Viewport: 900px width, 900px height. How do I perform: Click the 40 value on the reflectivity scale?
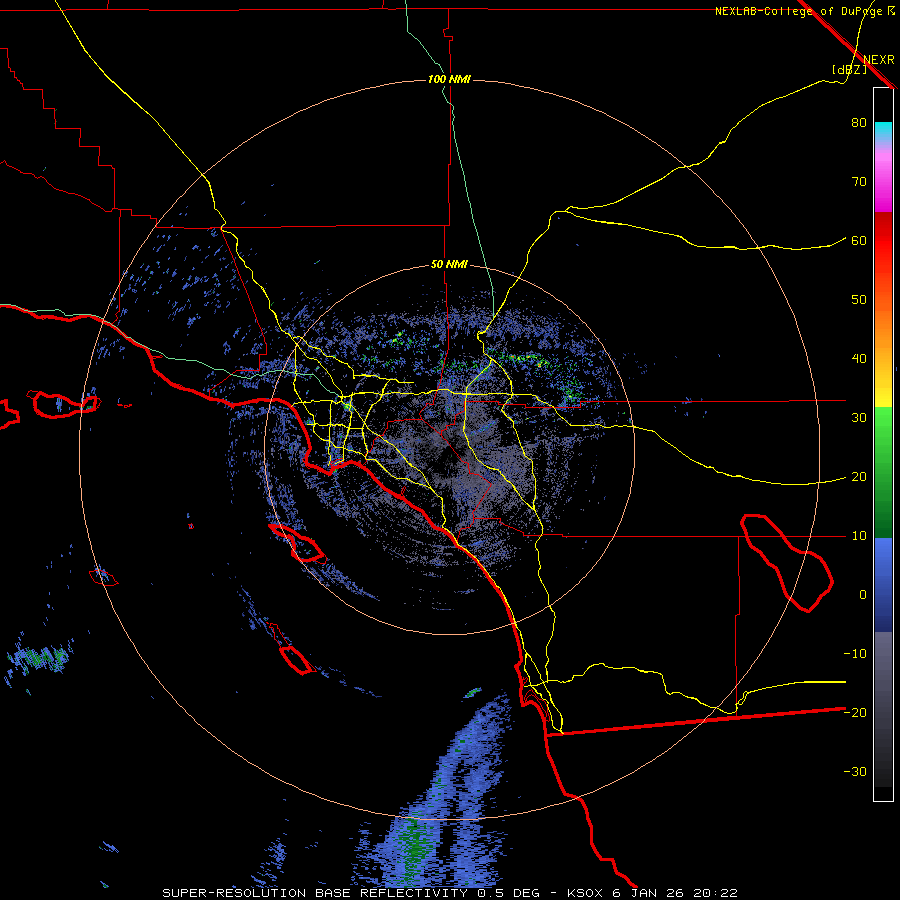pyautogui.click(x=859, y=359)
